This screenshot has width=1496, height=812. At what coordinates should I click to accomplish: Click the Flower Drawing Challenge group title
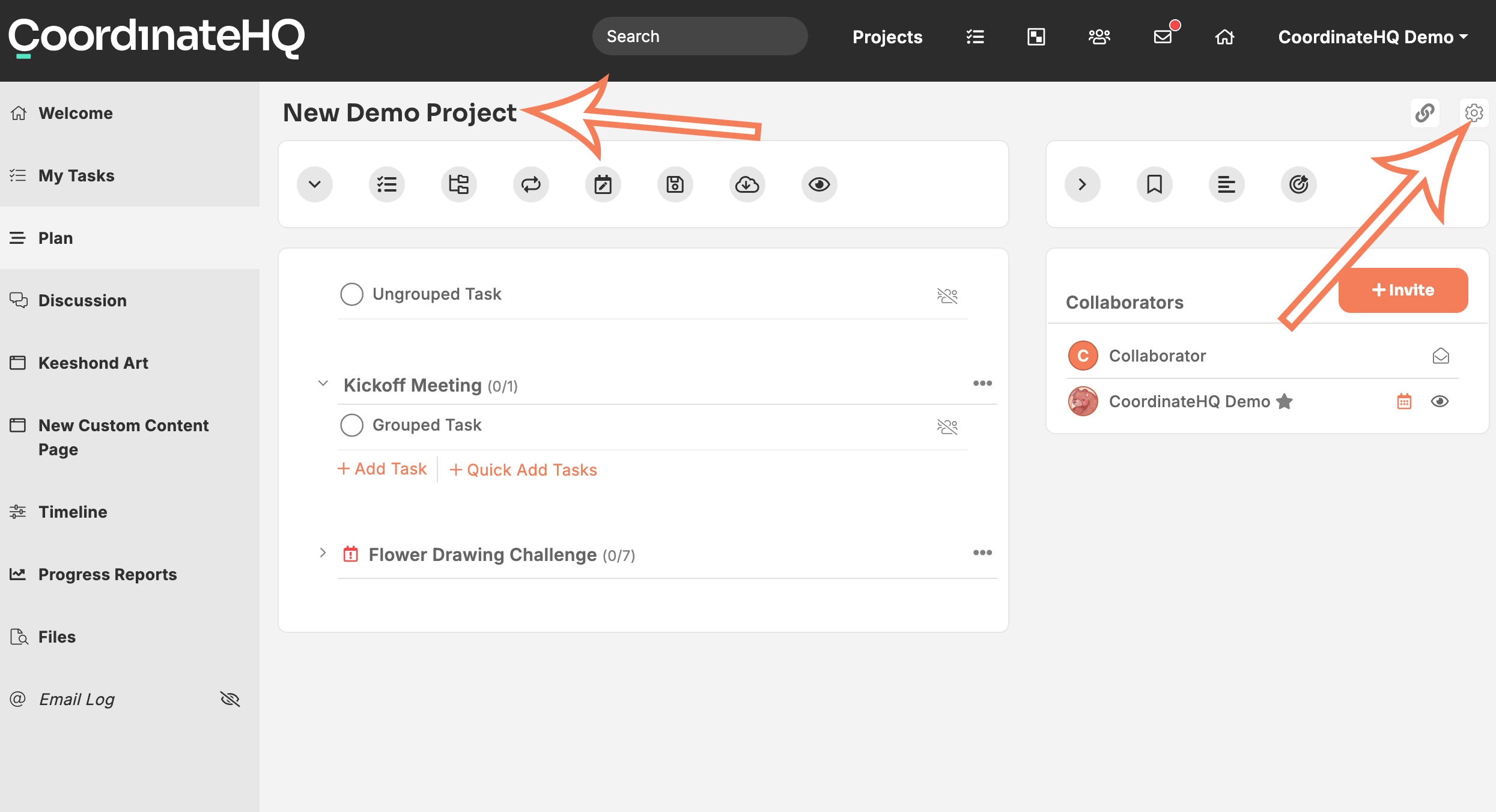[x=483, y=554]
